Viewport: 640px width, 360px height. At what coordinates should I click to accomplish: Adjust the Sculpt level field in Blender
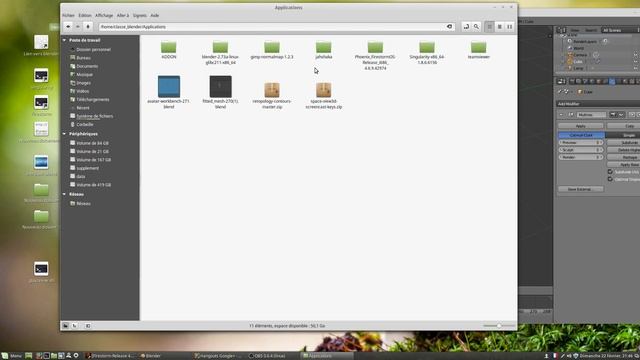(x=580, y=150)
